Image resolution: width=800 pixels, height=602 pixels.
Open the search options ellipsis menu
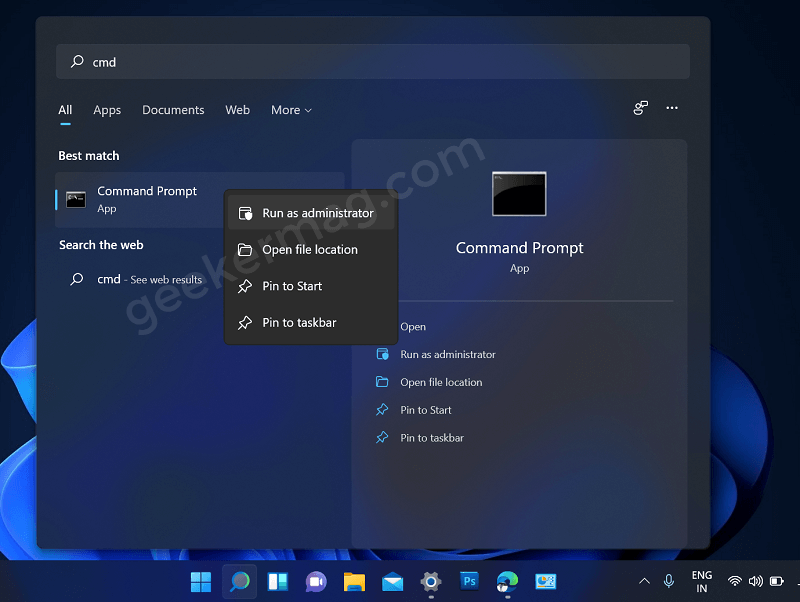click(672, 108)
